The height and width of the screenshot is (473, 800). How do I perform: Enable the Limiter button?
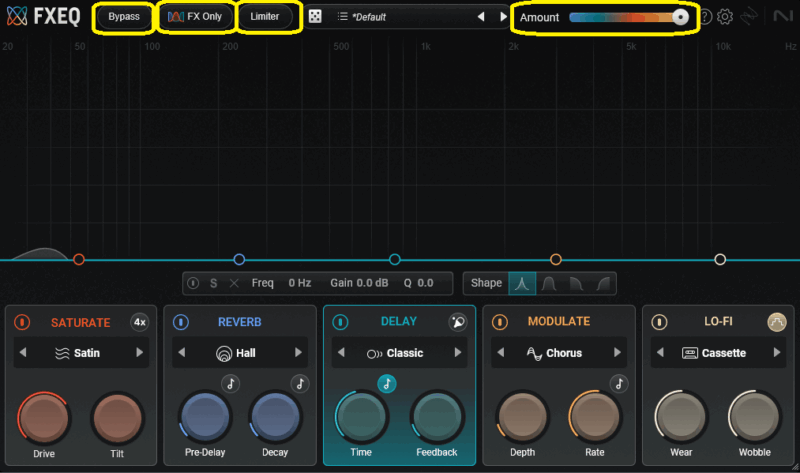point(265,17)
